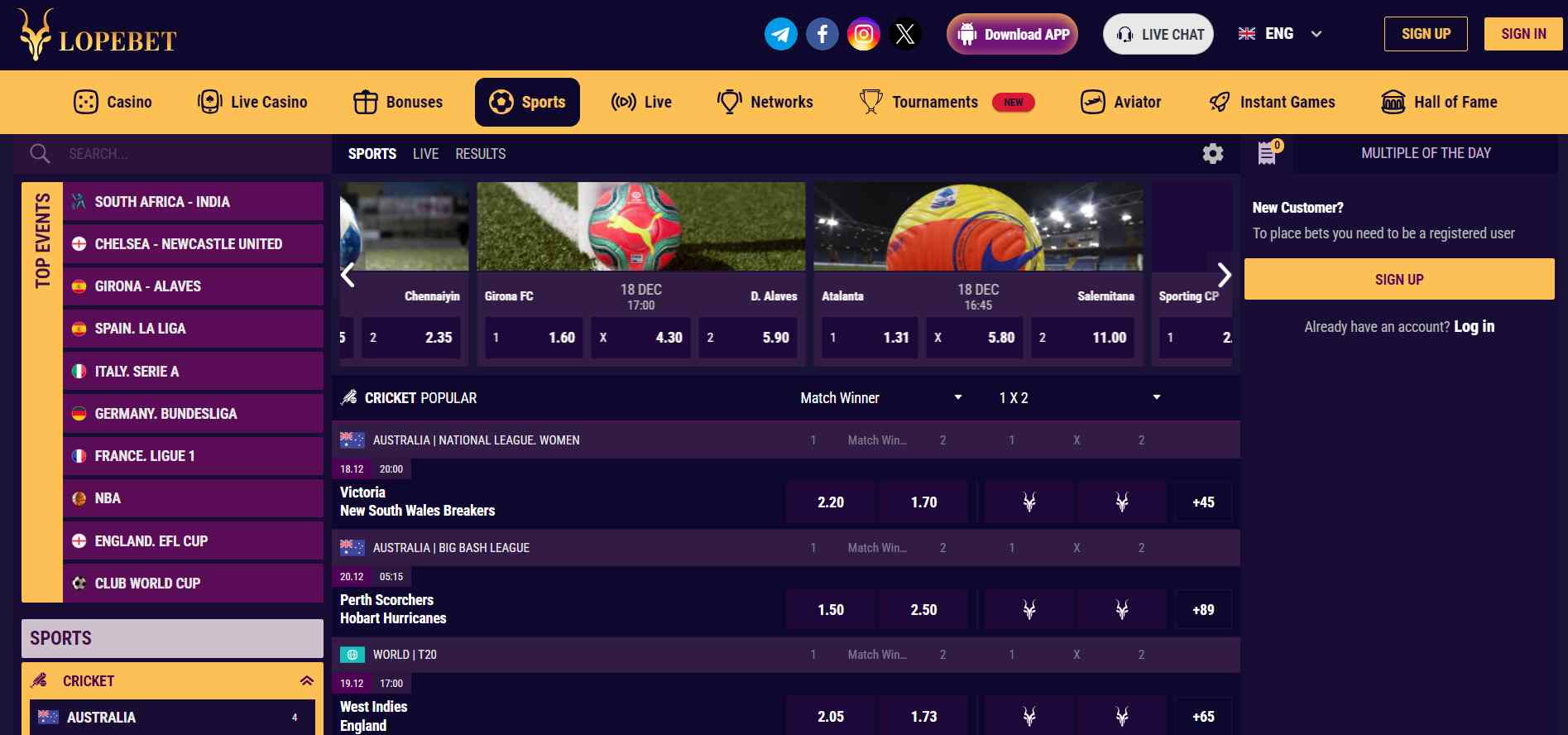
Task: Open the Match Winner market dropdown
Action: [x=881, y=398]
